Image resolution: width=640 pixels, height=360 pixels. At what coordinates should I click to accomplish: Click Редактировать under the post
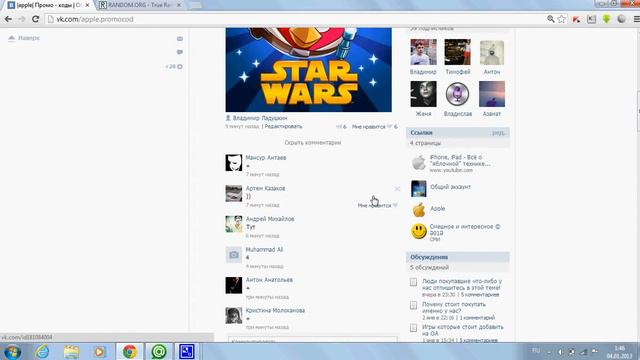(x=283, y=127)
